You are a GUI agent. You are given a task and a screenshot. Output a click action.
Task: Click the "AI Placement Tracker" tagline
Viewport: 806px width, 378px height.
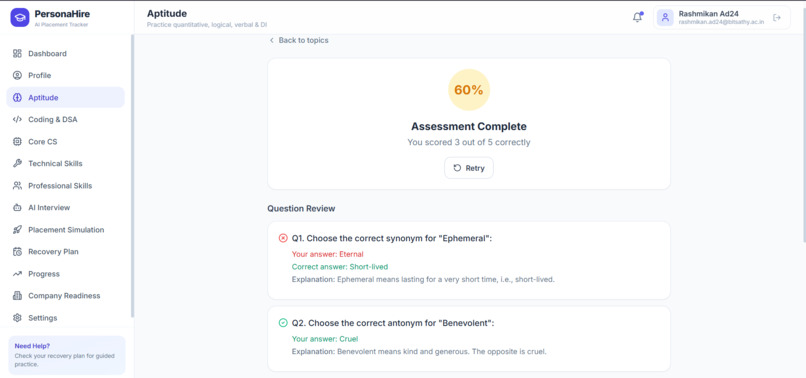pos(61,25)
